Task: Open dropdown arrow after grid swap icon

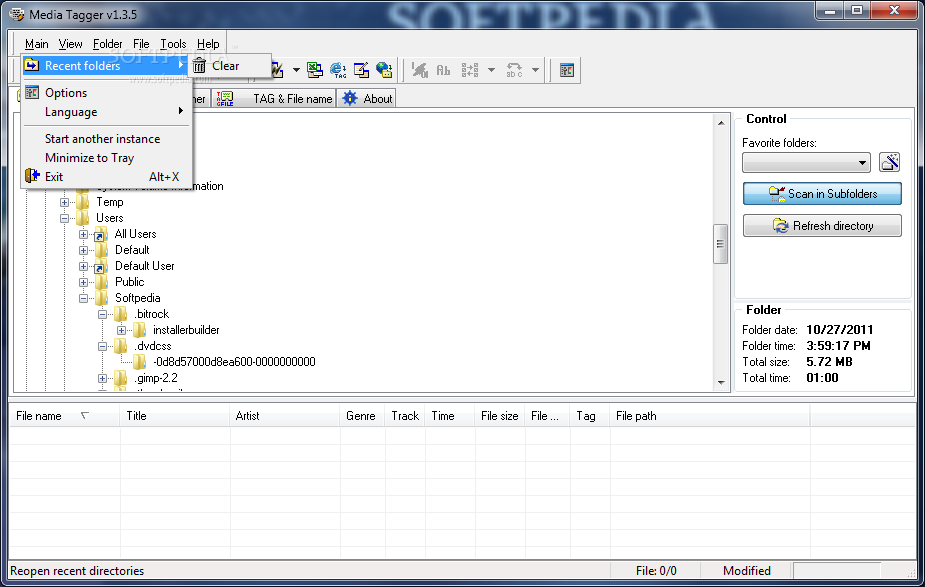Action: tap(491, 70)
